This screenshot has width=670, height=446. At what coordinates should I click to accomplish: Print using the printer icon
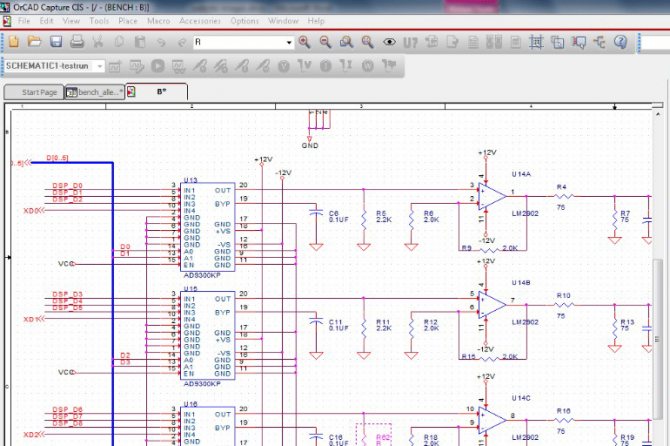(x=77, y=42)
